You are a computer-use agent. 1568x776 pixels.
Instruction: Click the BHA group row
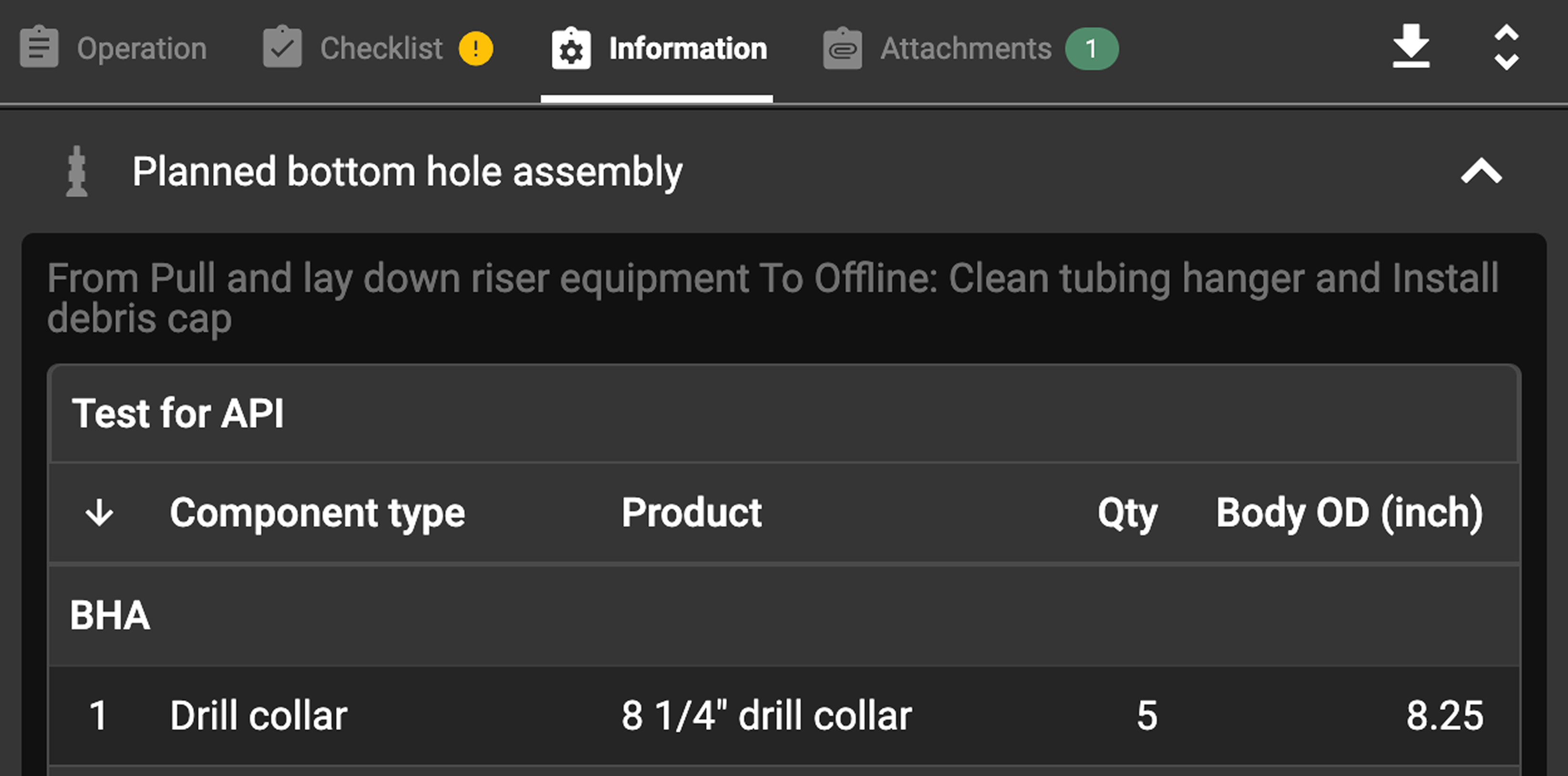click(784, 615)
